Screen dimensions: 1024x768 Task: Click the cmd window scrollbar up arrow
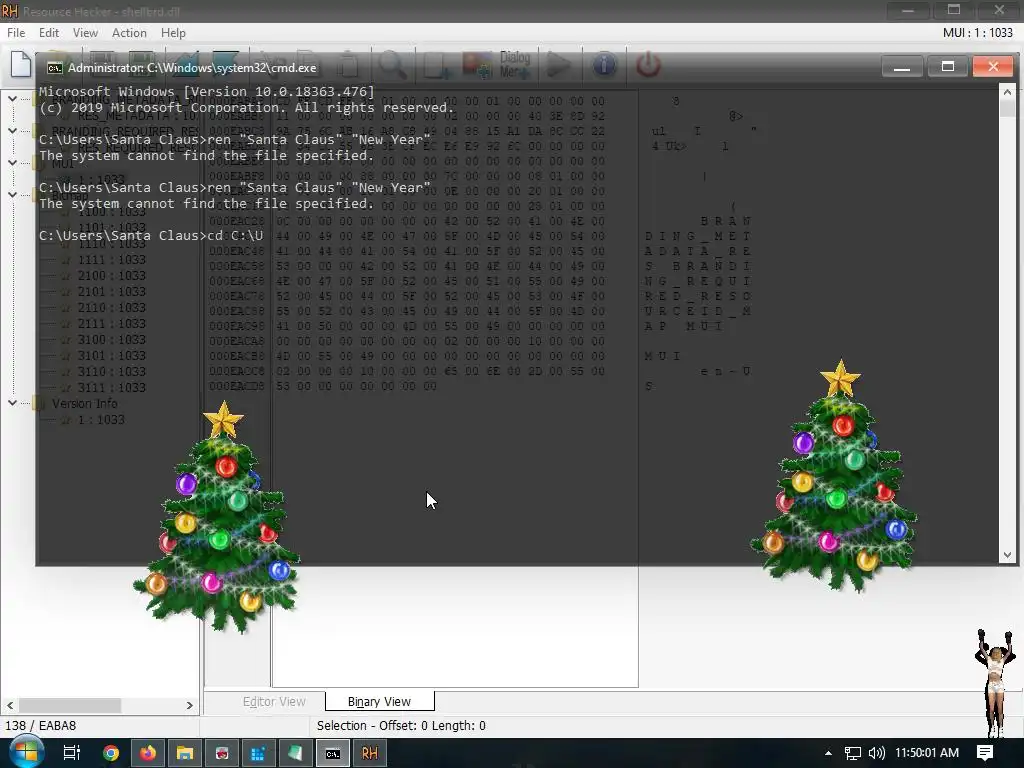point(1007,92)
